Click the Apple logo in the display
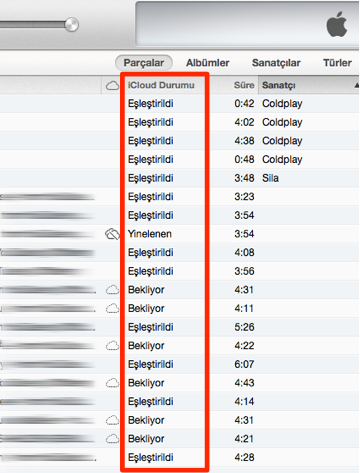Image resolution: width=360 pixels, height=473 pixels. pyautogui.click(x=337, y=24)
